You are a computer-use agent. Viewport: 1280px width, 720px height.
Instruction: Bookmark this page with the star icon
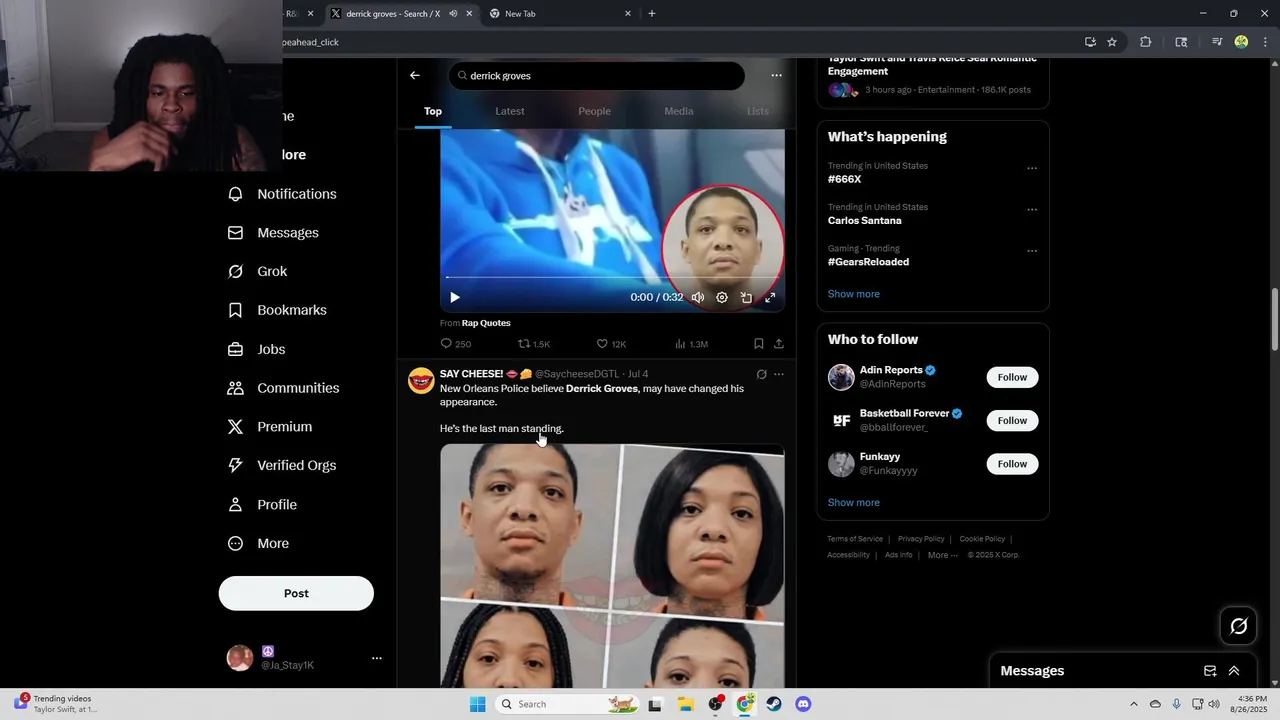(1112, 42)
